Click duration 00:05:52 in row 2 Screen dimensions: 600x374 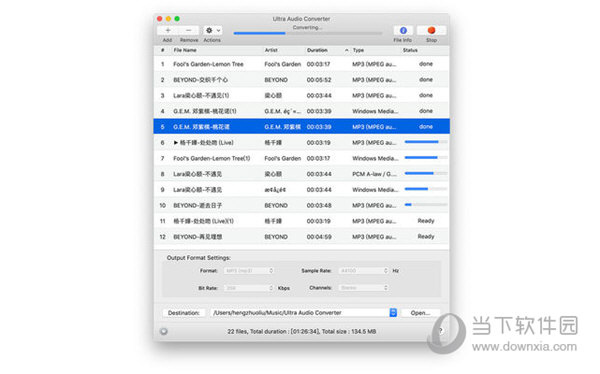[x=319, y=80]
